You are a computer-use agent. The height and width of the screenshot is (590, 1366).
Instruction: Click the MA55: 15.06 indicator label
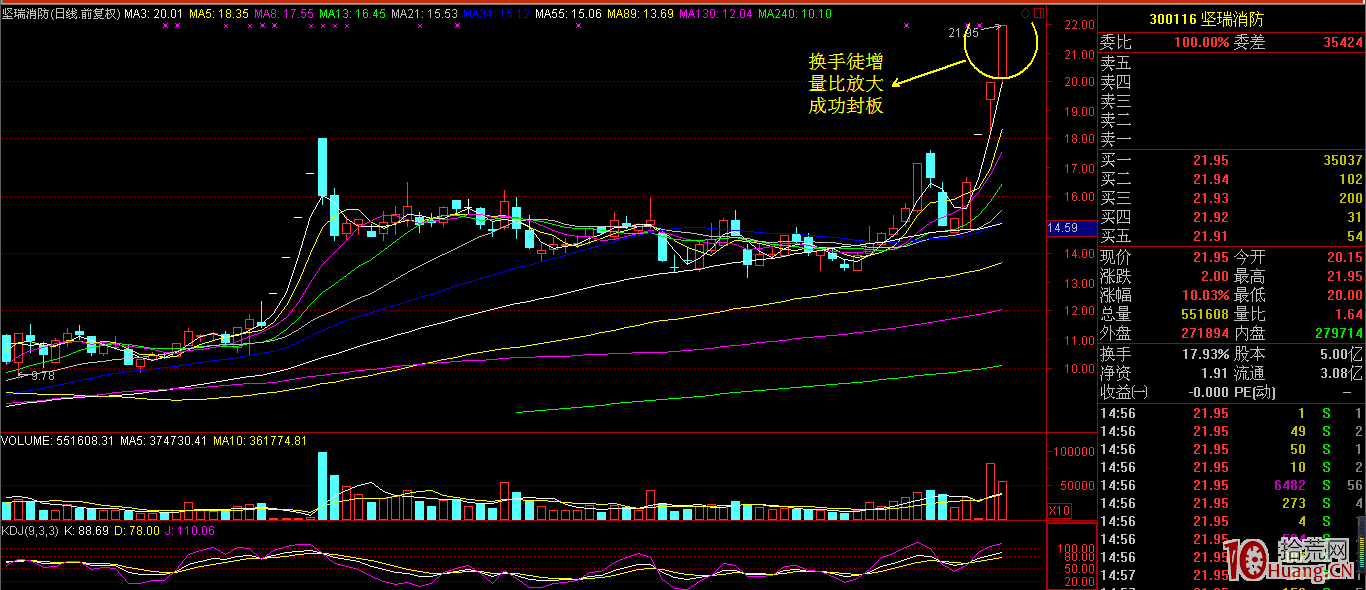coord(569,14)
